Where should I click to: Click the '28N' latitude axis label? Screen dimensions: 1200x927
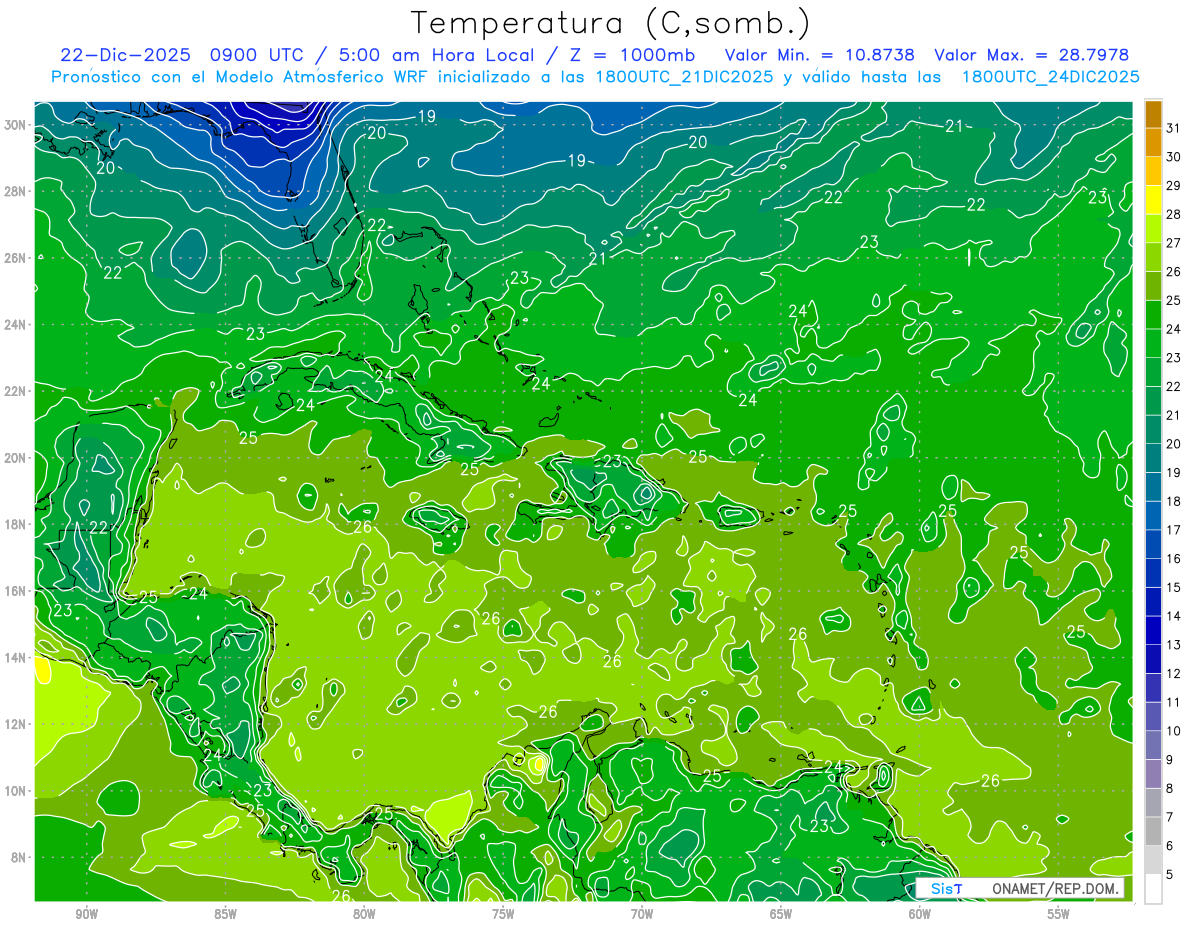point(16,191)
